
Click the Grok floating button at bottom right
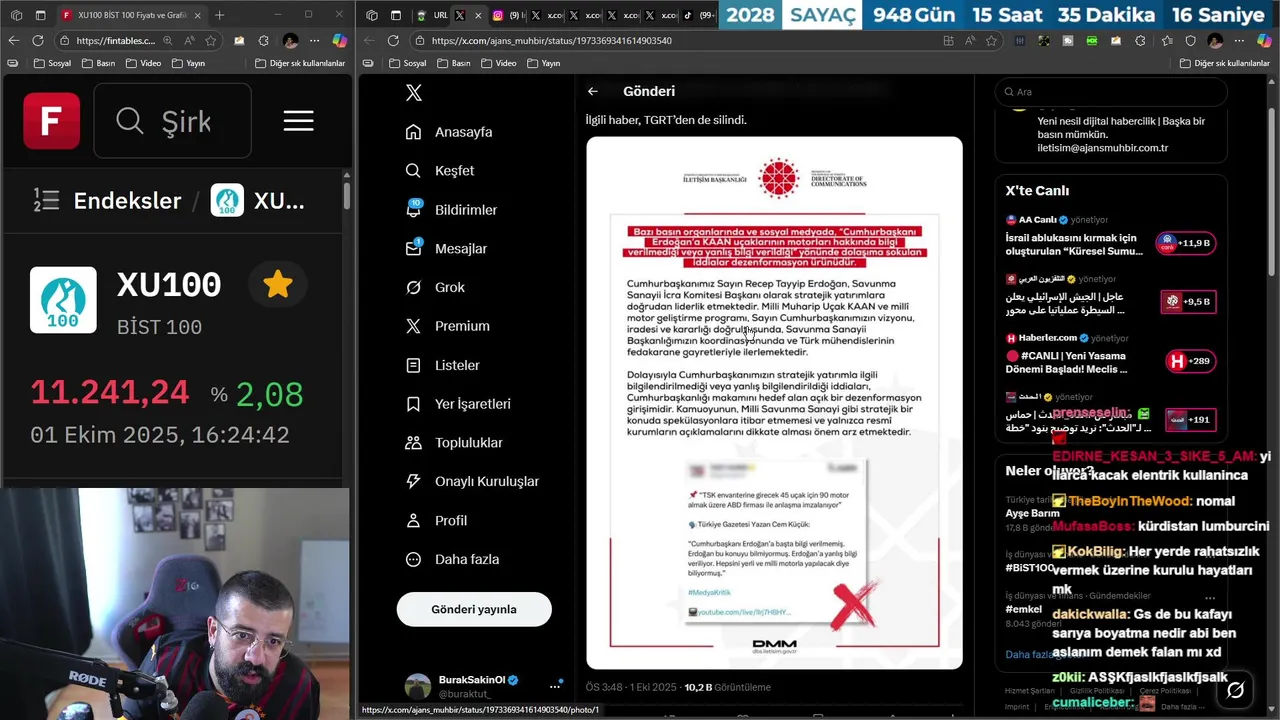click(x=1235, y=690)
